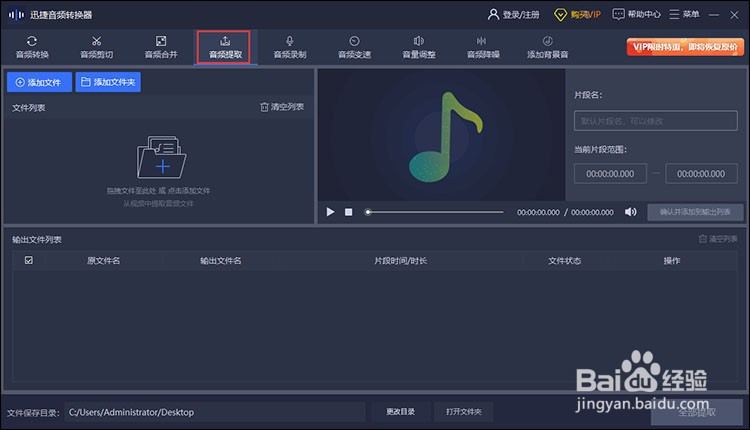Click the 操作 column header

click(x=672, y=261)
